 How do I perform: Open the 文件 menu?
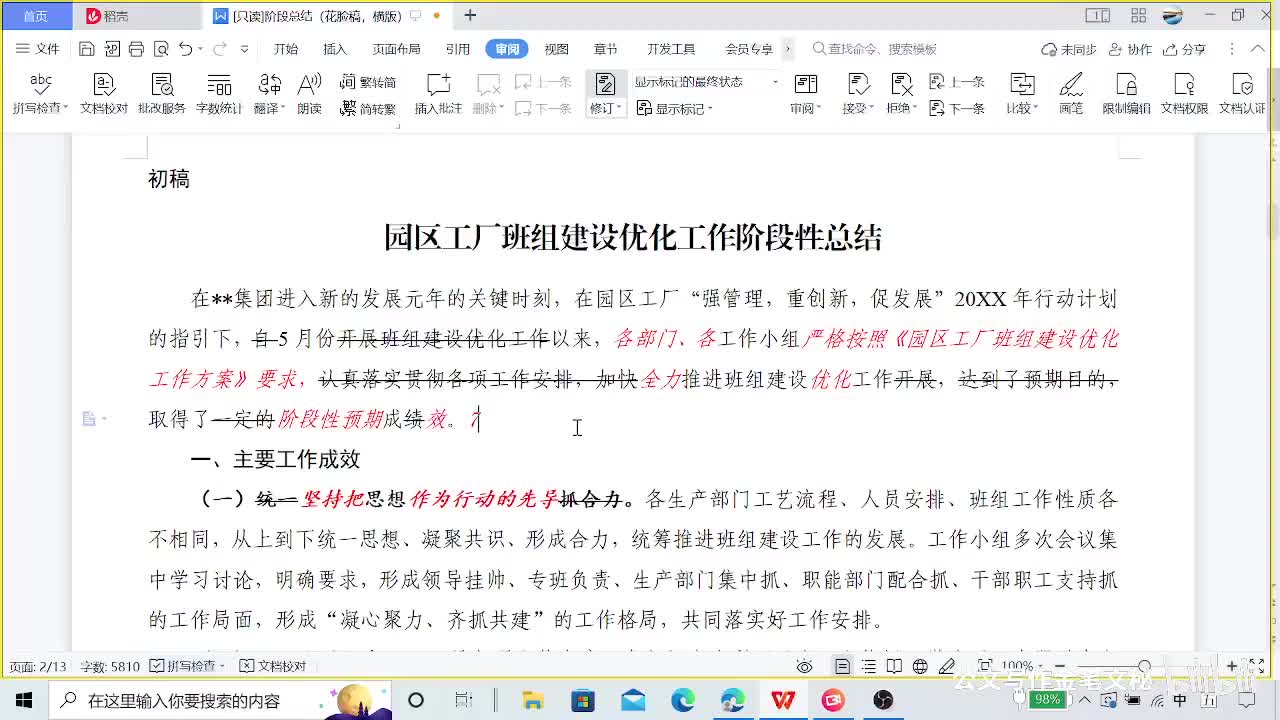point(38,49)
